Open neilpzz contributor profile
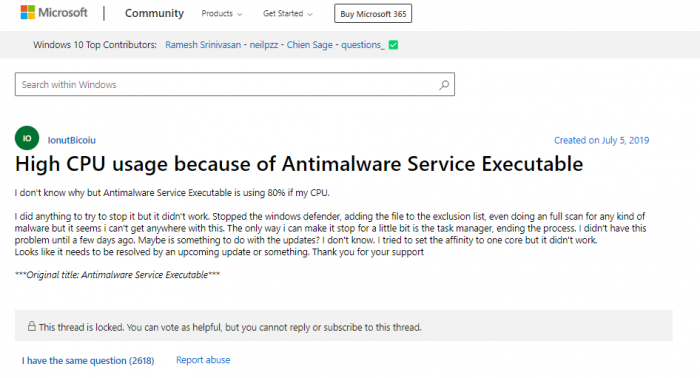Image resolution: width=700 pixels, height=378 pixels. click(264, 45)
